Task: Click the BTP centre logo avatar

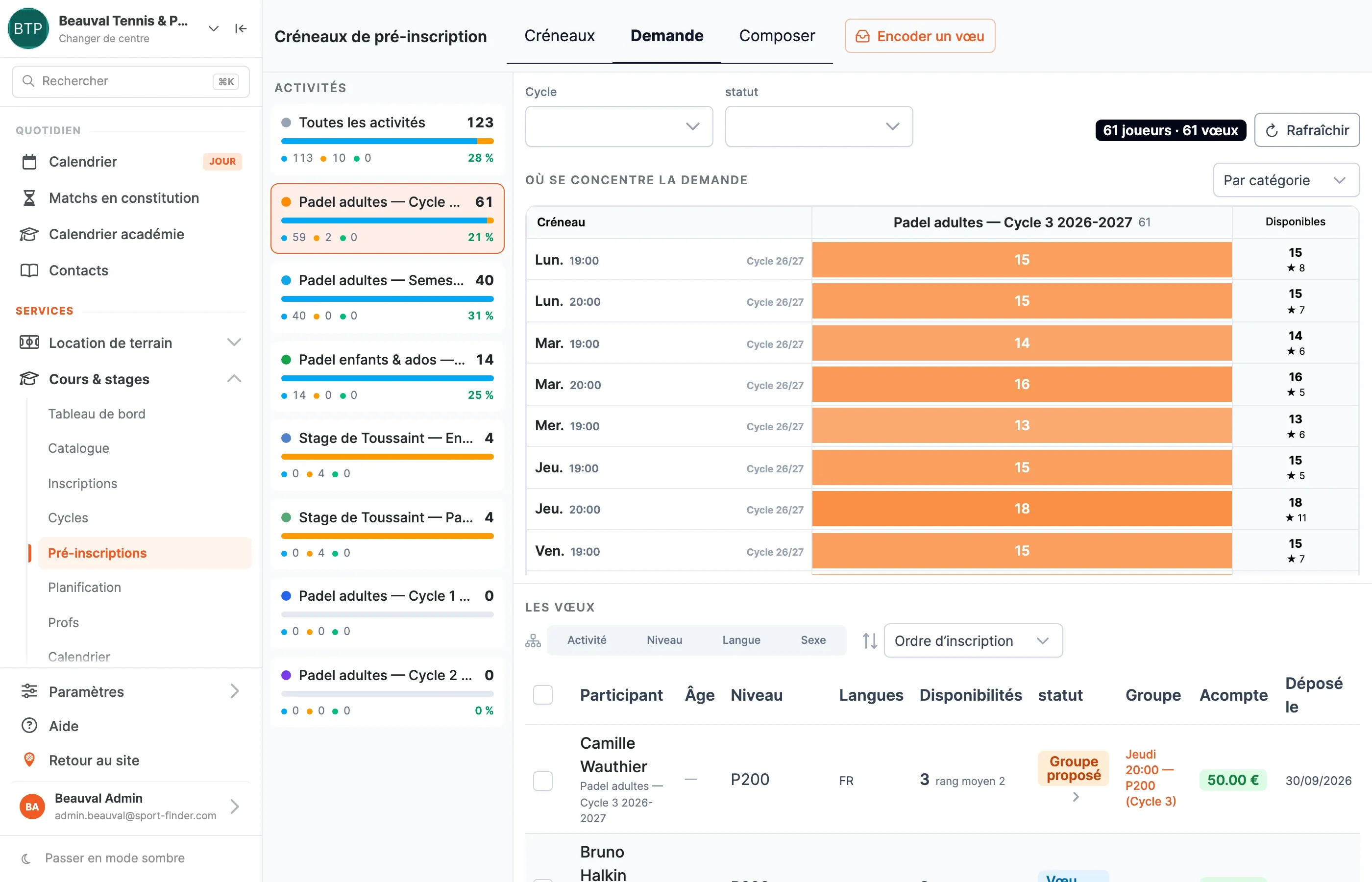Action: coord(28,28)
